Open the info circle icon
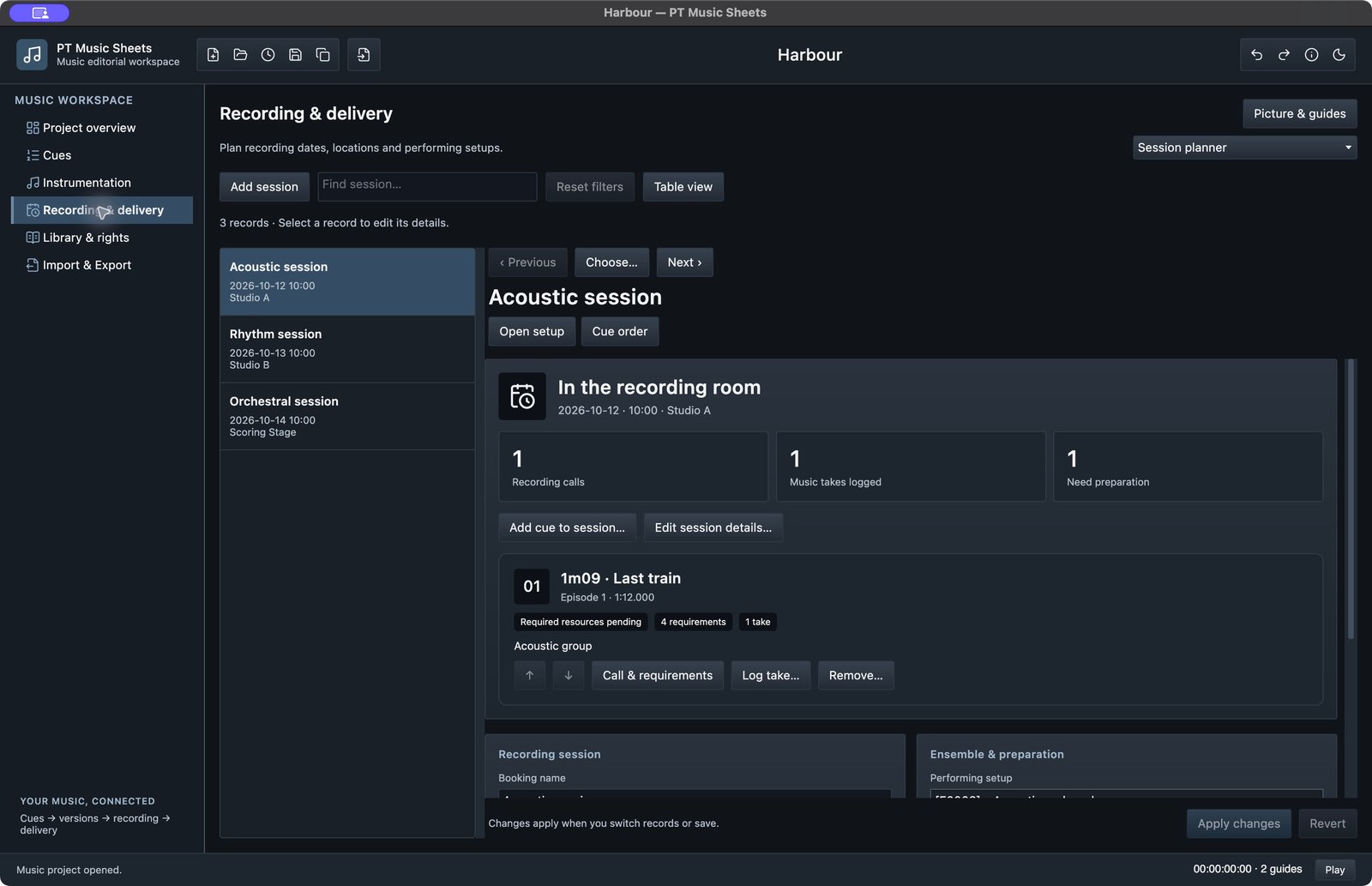 pyautogui.click(x=1312, y=55)
